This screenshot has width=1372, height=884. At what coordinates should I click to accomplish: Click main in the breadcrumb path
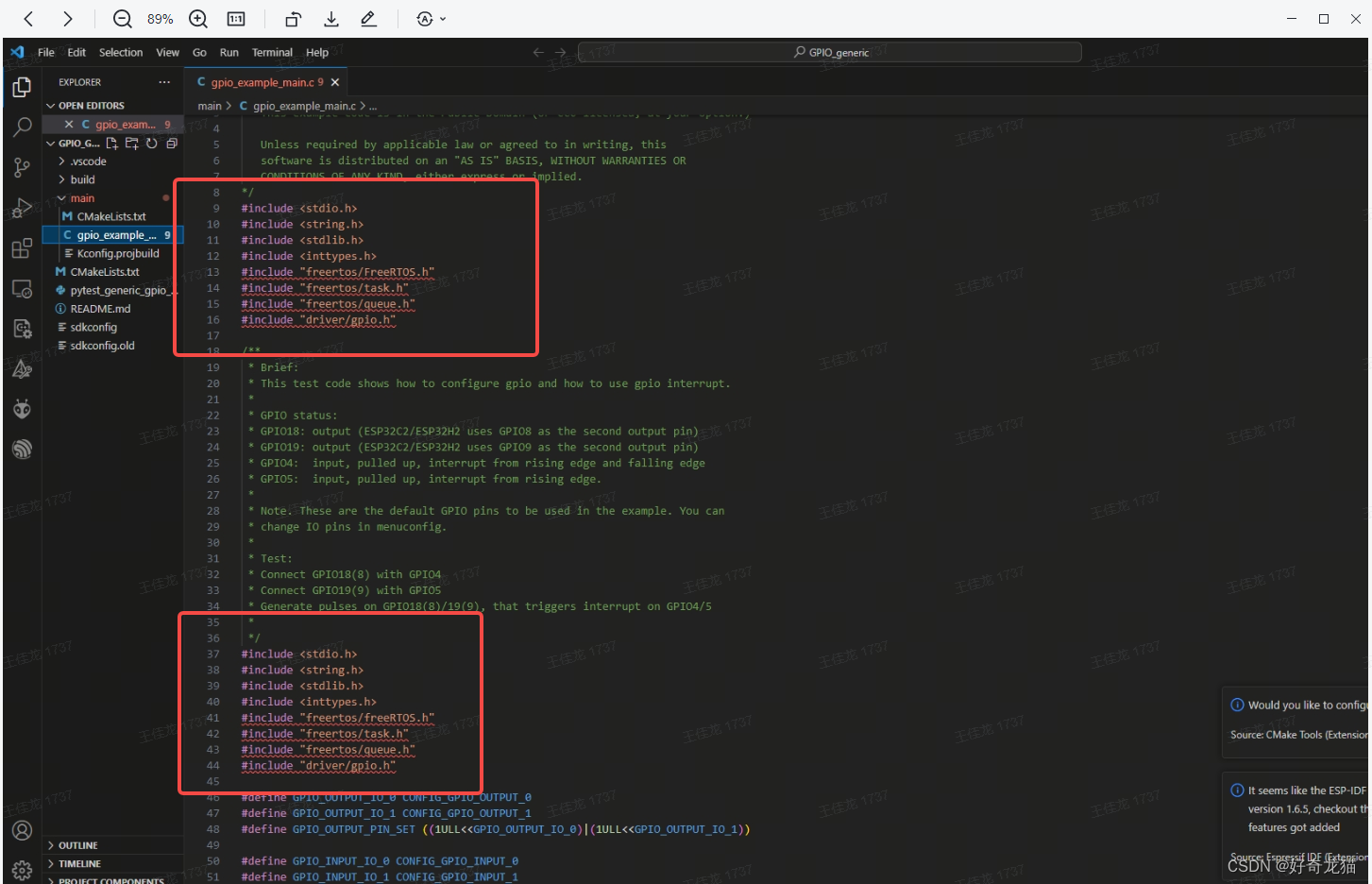click(x=210, y=106)
